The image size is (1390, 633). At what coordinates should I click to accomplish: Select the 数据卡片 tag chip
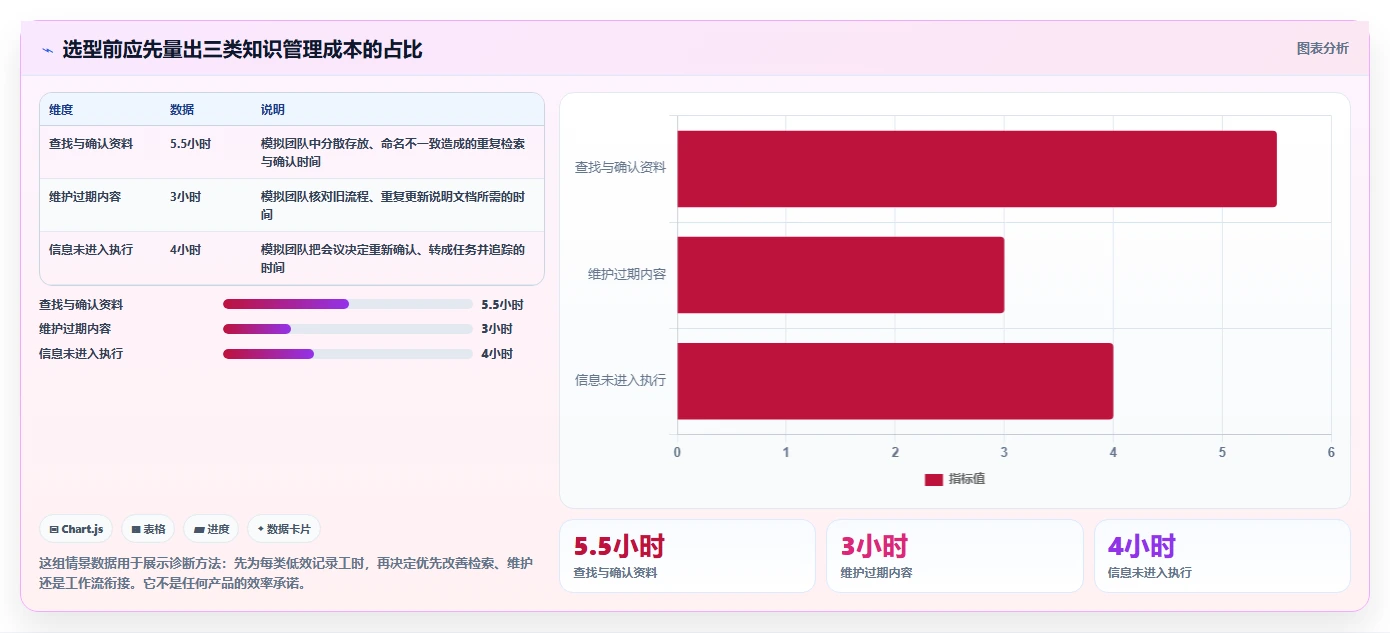point(284,529)
